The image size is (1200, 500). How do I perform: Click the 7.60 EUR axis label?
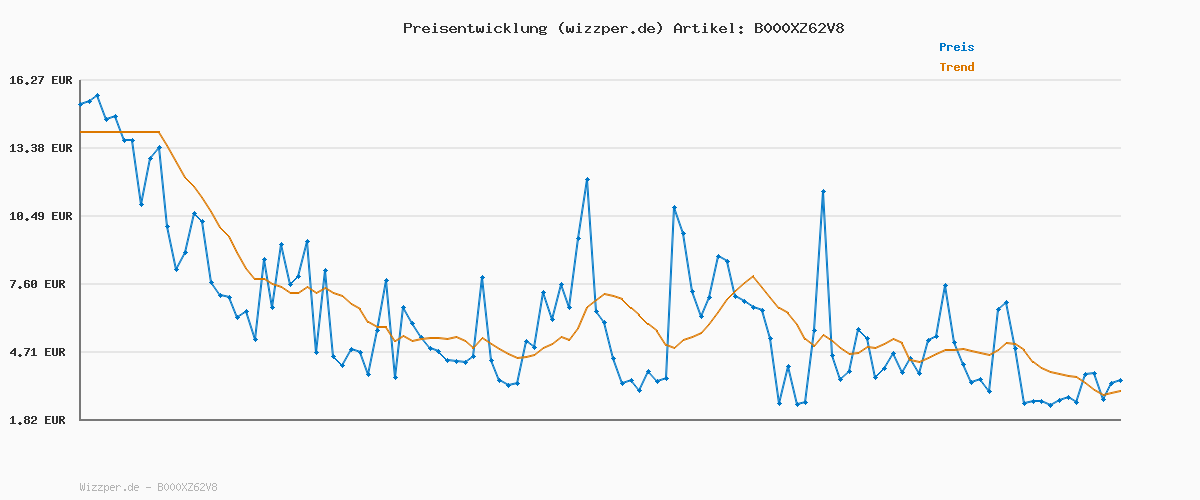pyautogui.click(x=40, y=284)
